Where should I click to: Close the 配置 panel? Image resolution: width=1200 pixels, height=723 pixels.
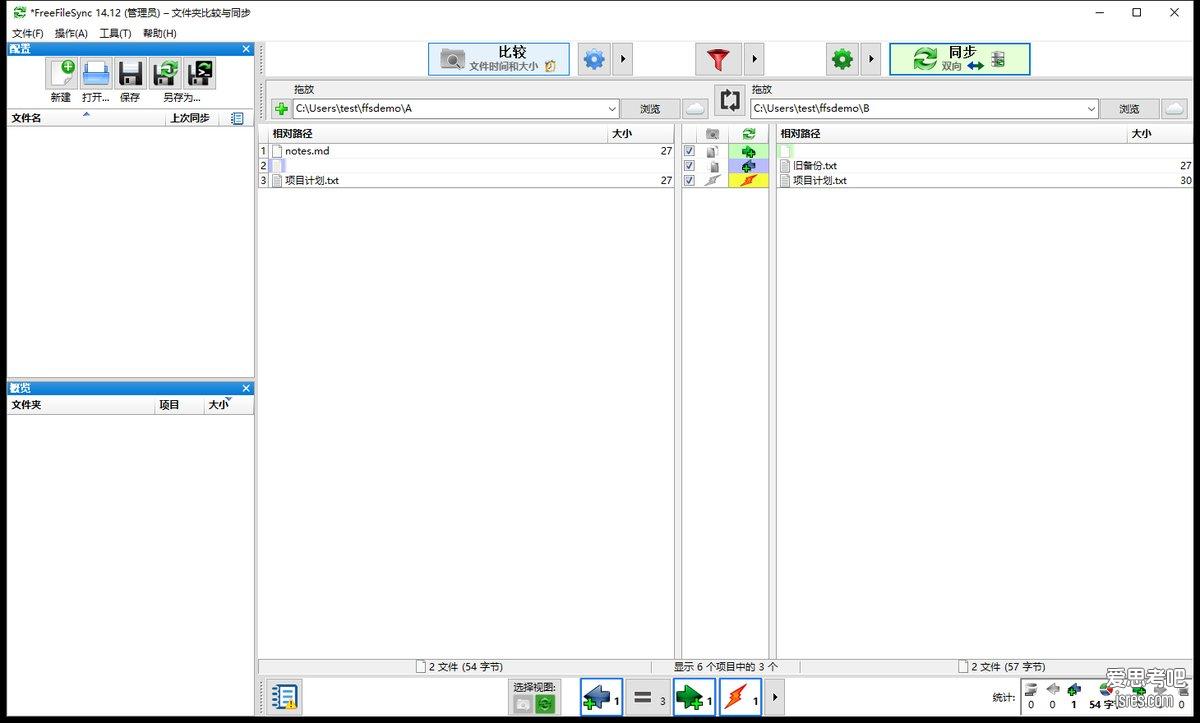tap(246, 49)
